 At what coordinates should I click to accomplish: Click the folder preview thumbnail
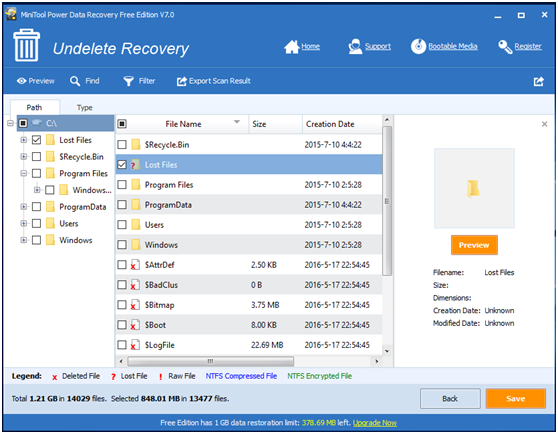474,188
